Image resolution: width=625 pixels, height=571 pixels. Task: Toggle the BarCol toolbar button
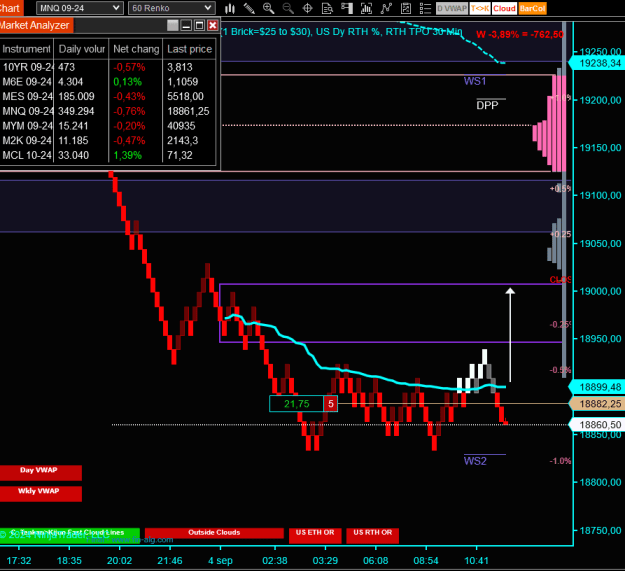pos(532,8)
